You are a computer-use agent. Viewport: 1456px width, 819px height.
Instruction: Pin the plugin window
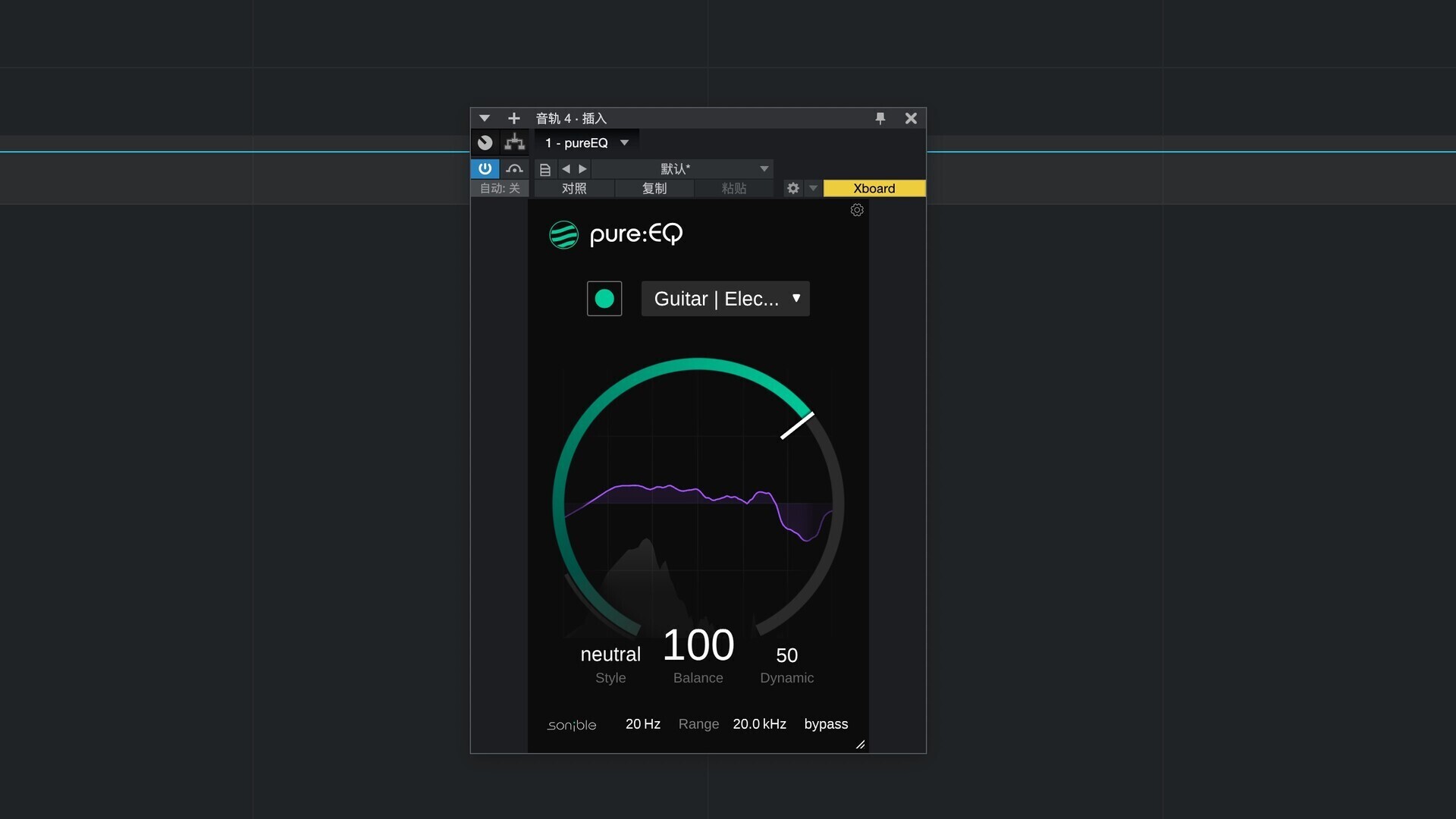[880, 118]
